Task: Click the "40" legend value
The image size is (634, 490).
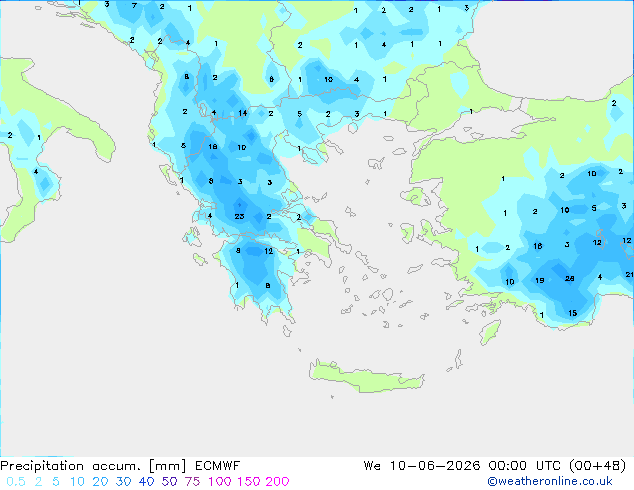Action: tap(146, 482)
